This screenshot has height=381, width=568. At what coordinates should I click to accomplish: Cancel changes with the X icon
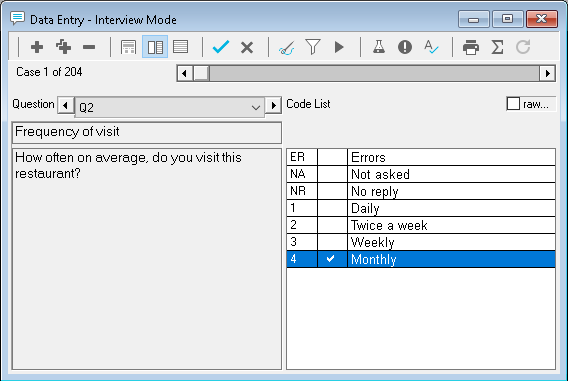click(x=247, y=47)
